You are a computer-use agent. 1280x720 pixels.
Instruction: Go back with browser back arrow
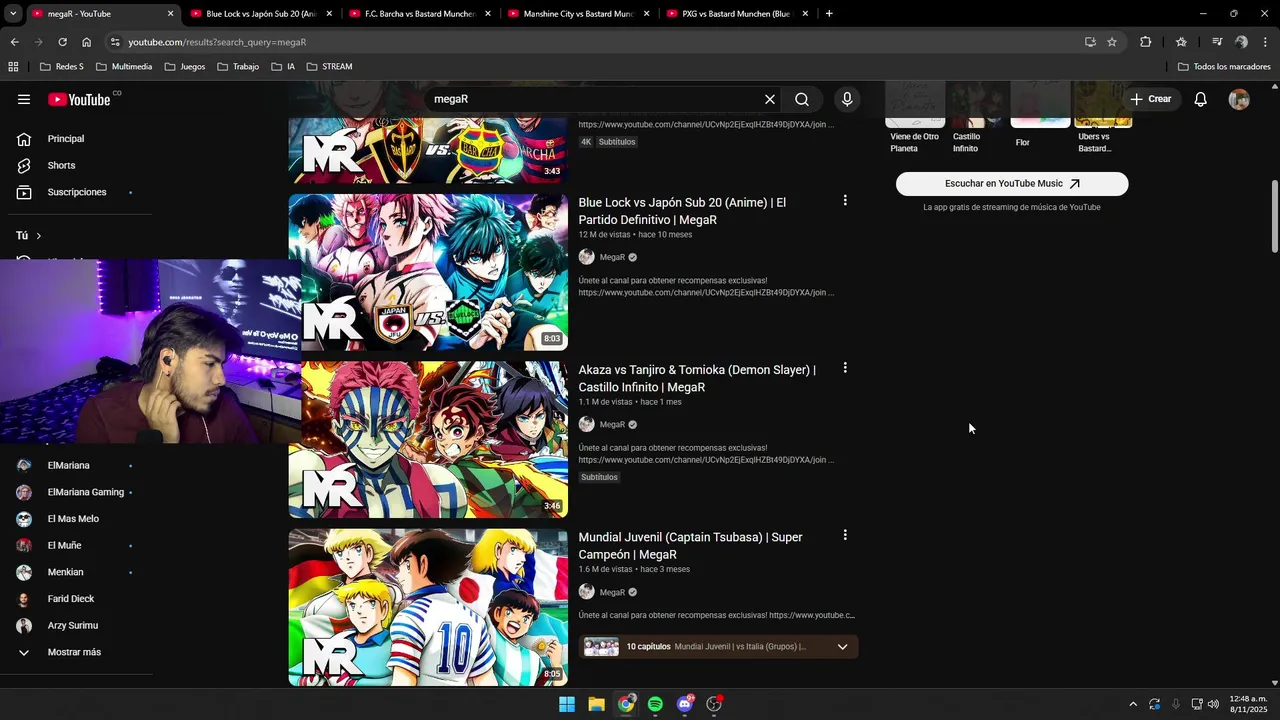point(14,42)
